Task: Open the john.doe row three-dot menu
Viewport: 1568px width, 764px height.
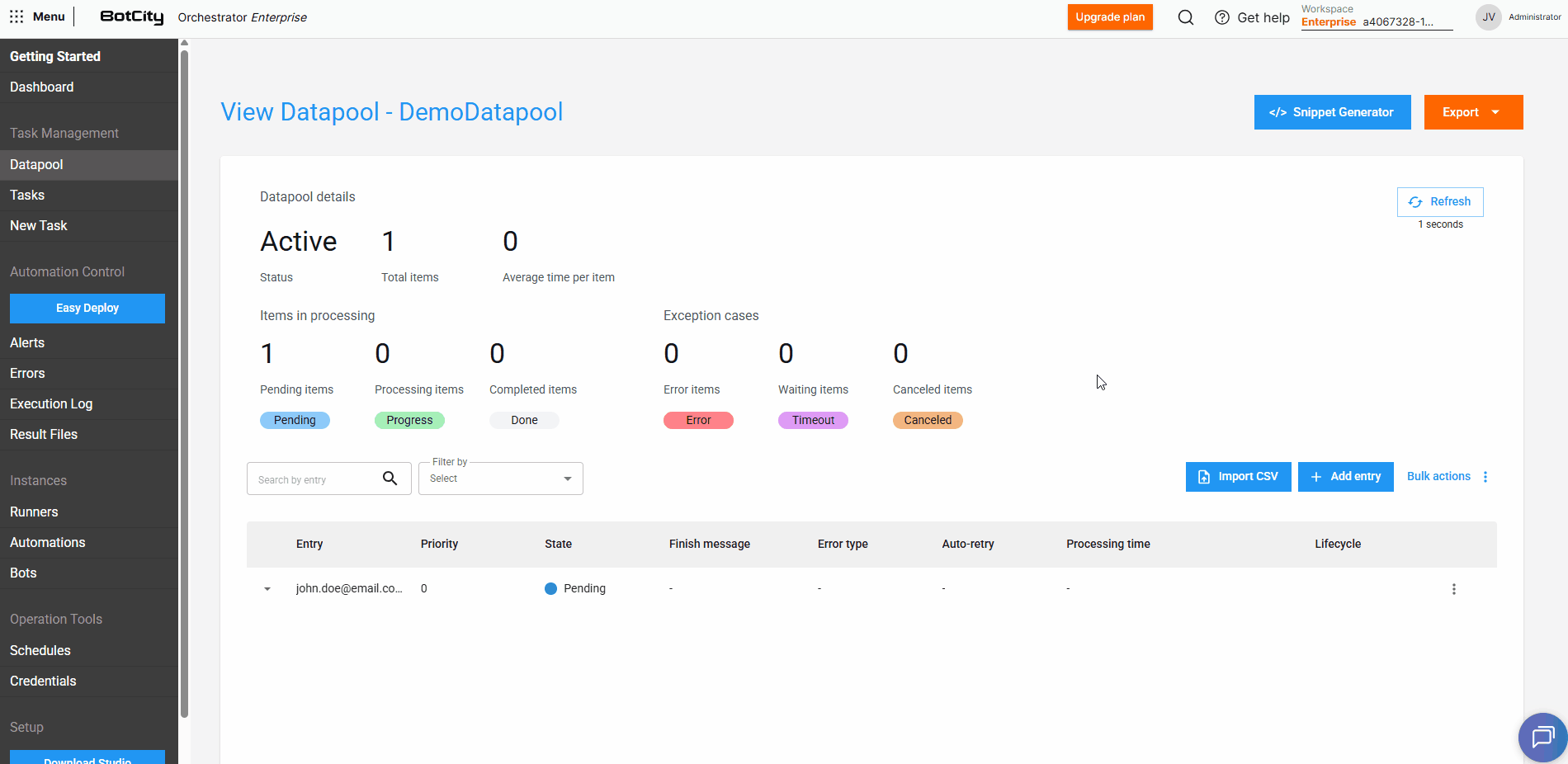Action: [1453, 589]
